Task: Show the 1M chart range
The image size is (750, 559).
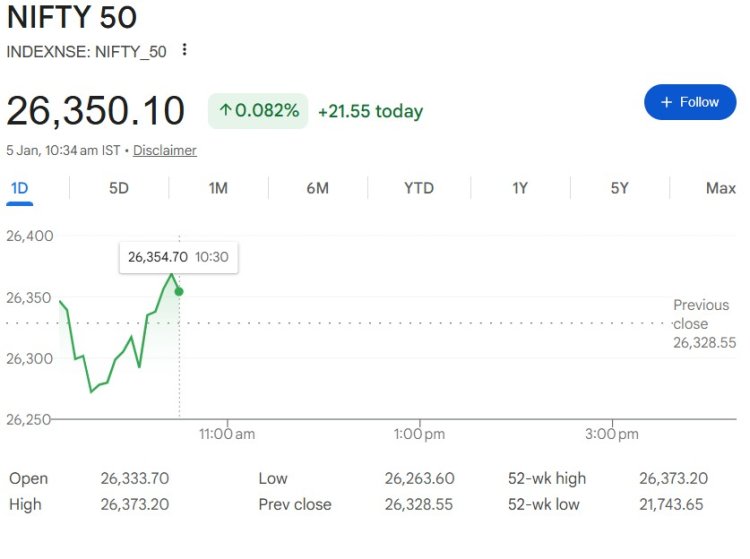Action: (218, 188)
